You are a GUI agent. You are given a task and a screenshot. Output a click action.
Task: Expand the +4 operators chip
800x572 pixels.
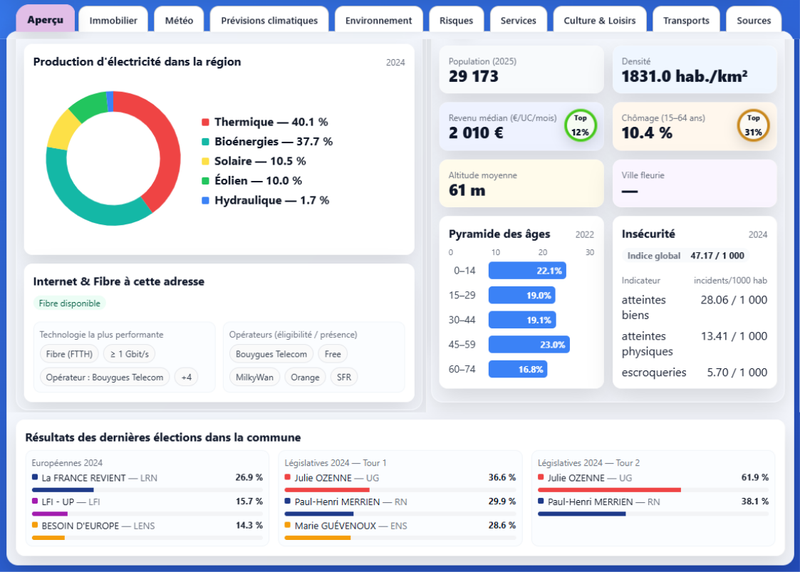click(186, 377)
